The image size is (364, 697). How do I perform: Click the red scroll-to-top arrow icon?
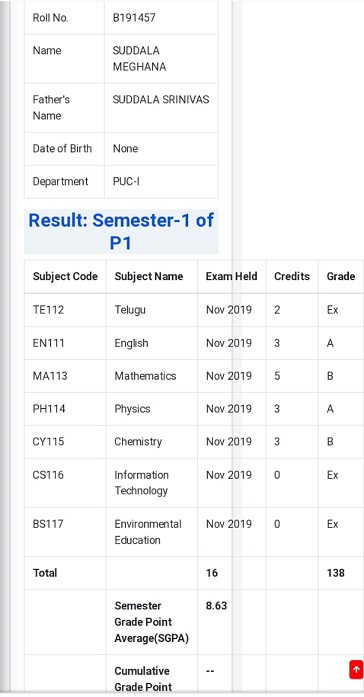[x=356, y=669]
